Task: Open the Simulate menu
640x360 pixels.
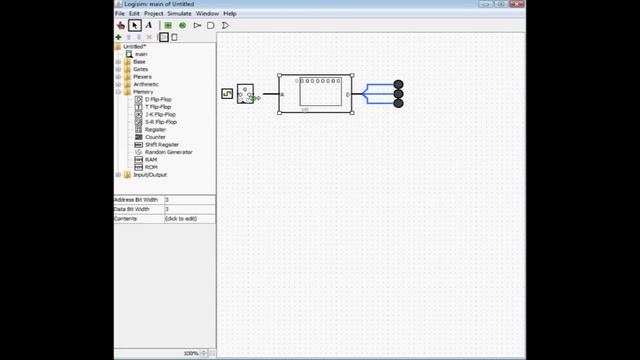Action: 179,13
